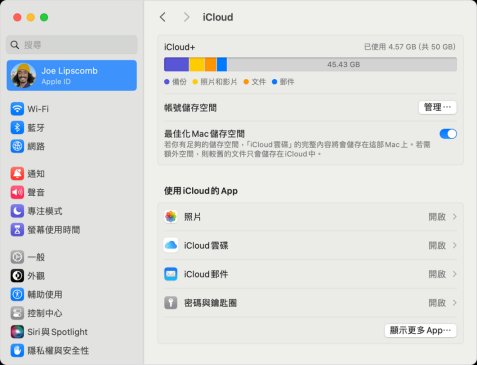This screenshot has width=478, height=365.
Task: Open the 聲音 sound speaker icon
Action: coord(17,192)
